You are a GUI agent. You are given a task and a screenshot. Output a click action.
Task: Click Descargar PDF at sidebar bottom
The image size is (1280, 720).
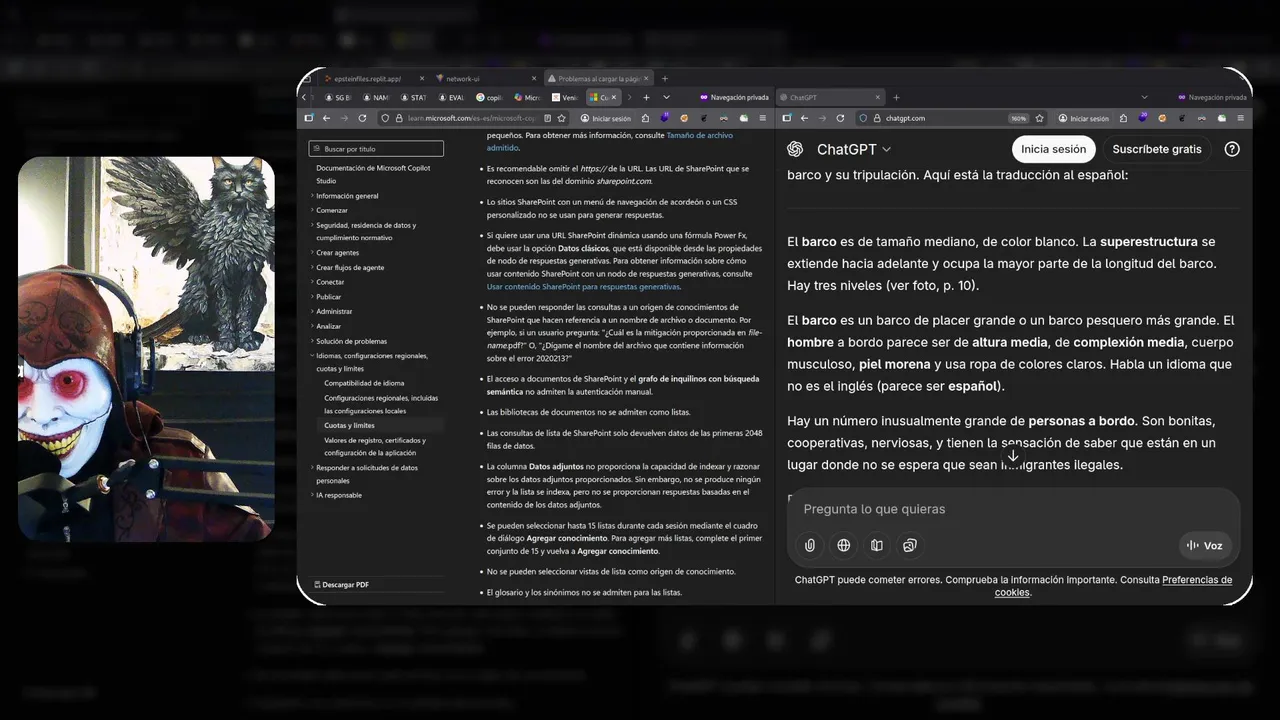tap(341, 584)
